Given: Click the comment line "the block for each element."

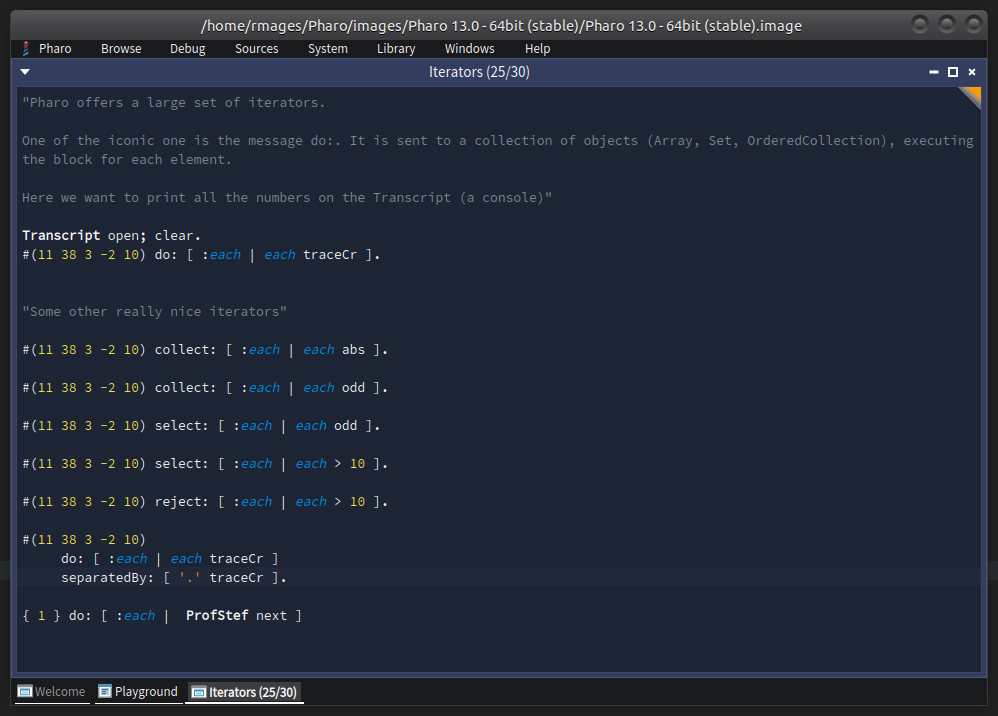Looking at the screenshot, I should (x=127, y=160).
